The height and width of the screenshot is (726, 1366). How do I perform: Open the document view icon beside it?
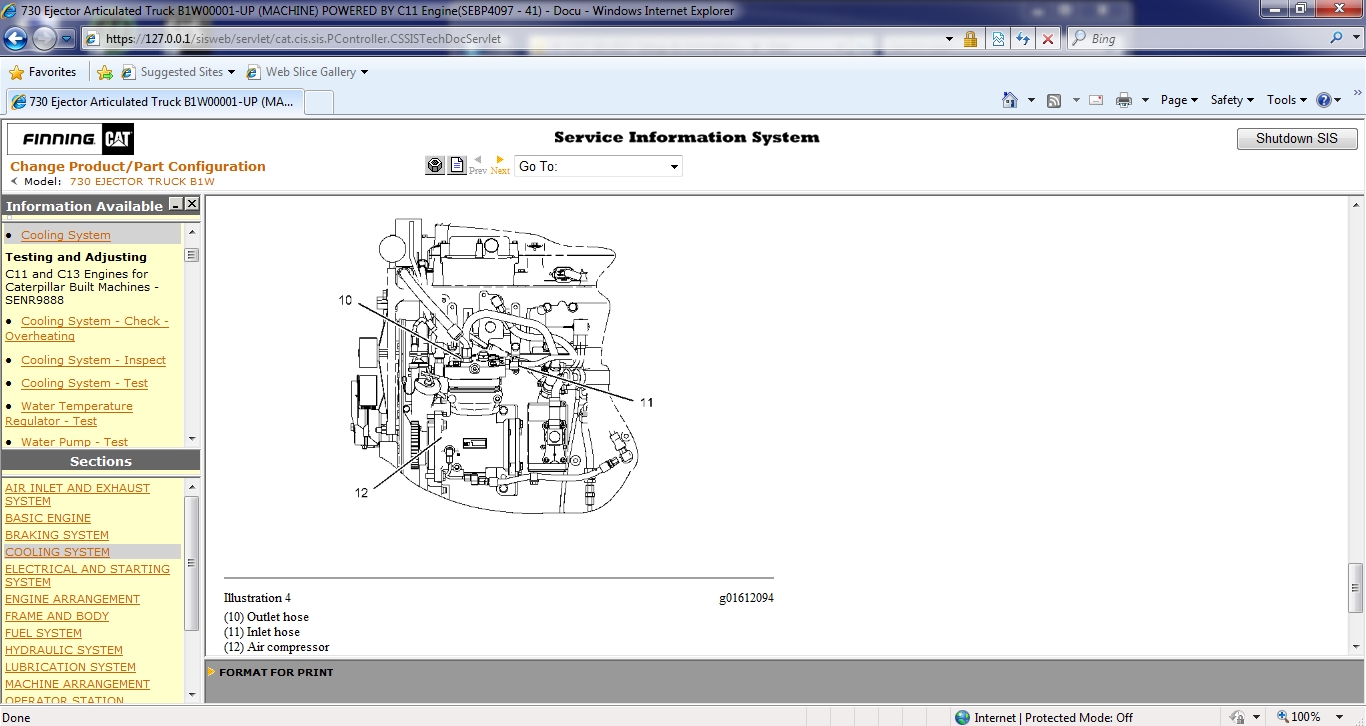click(x=457, y=164)
